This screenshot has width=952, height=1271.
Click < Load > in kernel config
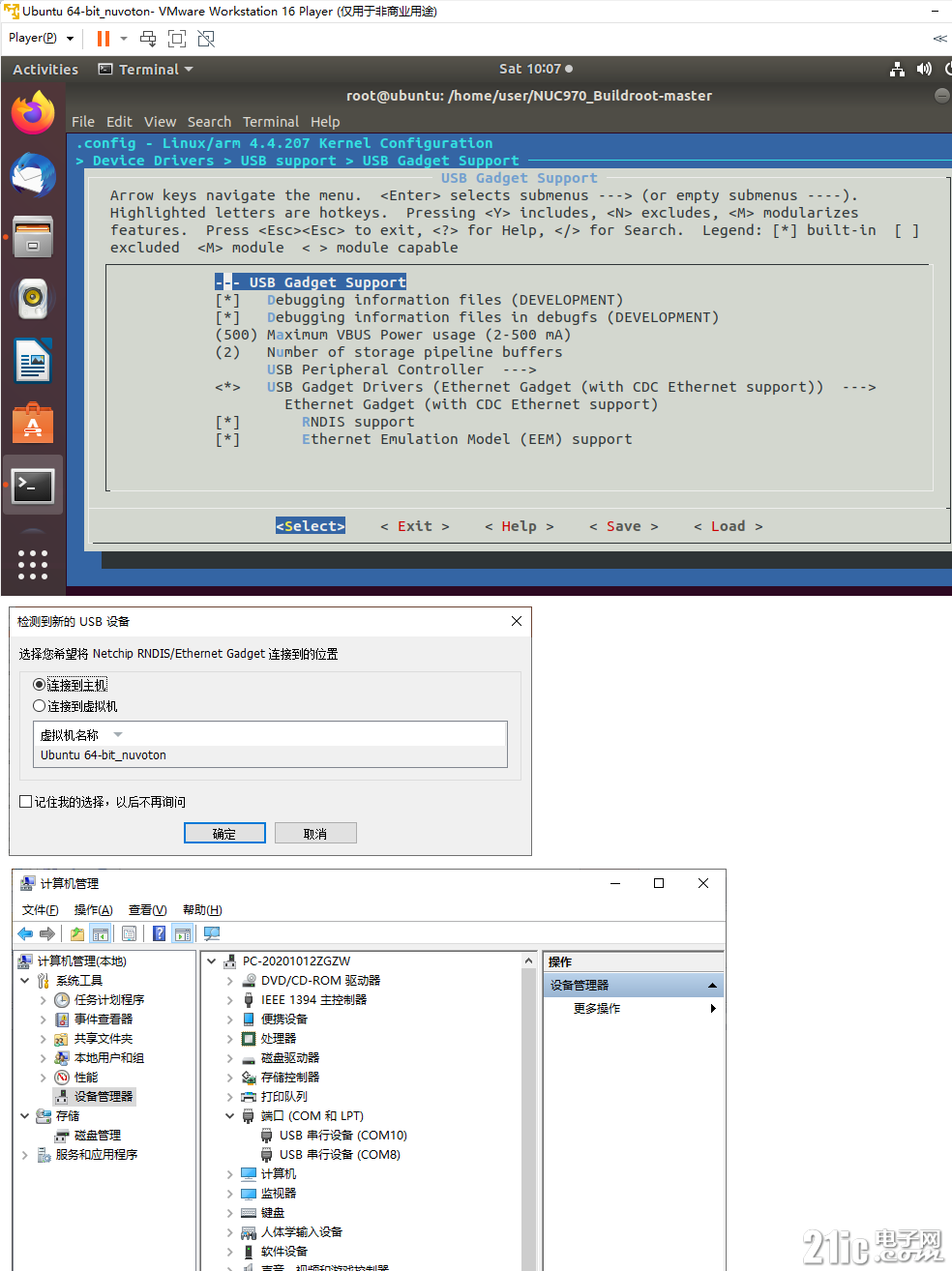pyautogui.click(x=729, y=526)
